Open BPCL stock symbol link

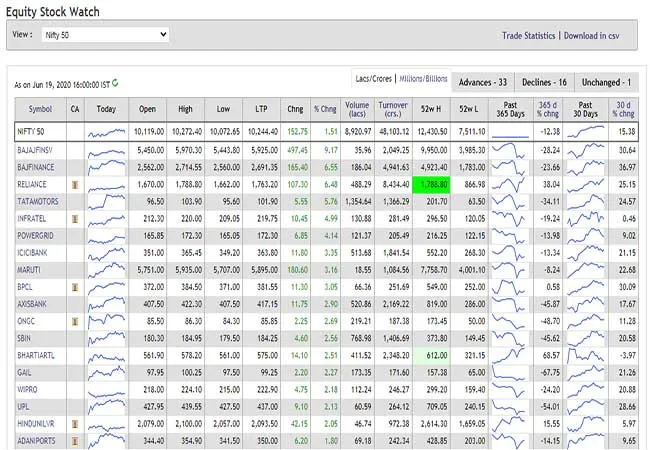pos(24,287)
